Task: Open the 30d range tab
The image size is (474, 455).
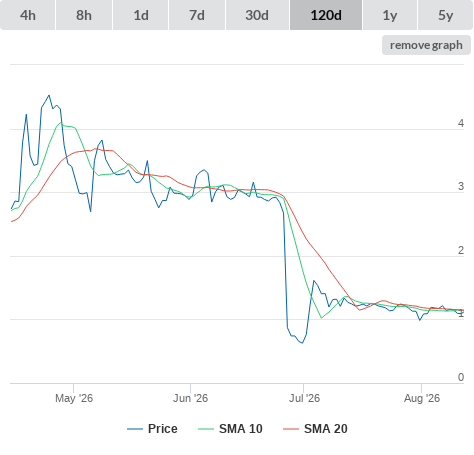Action: (x=257, y=15)
